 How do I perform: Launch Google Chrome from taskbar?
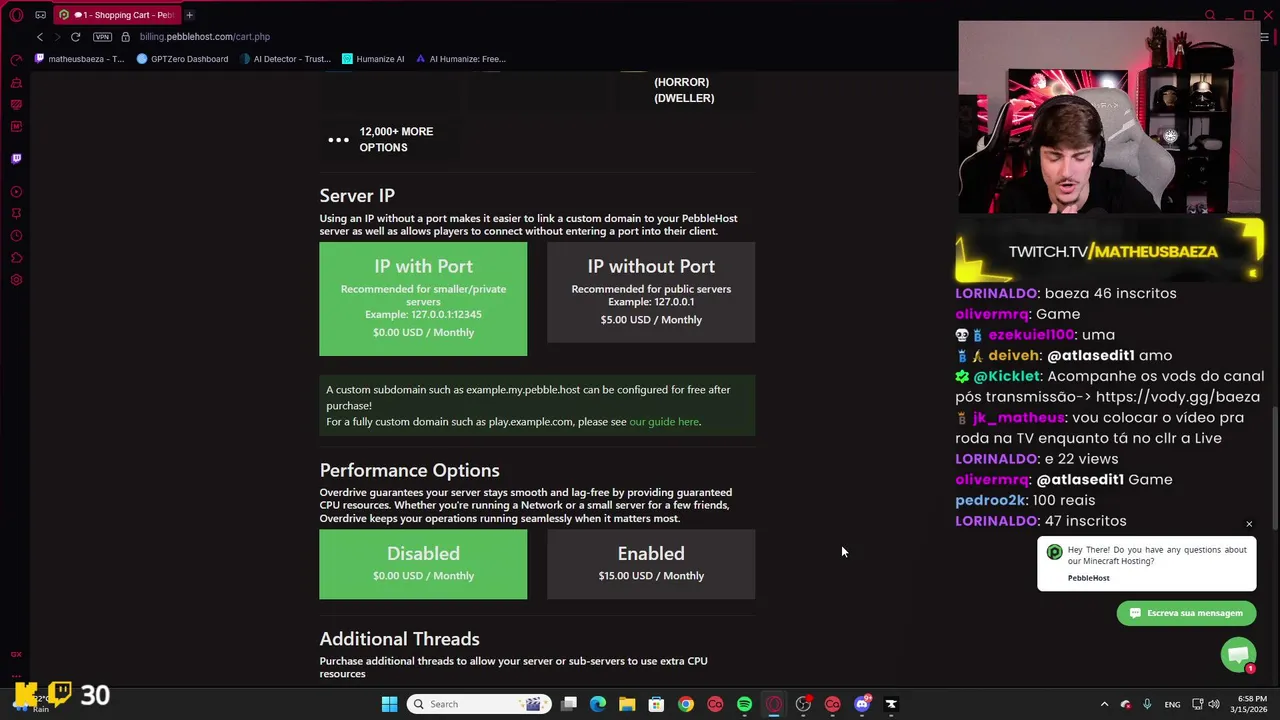coord(686,704)
